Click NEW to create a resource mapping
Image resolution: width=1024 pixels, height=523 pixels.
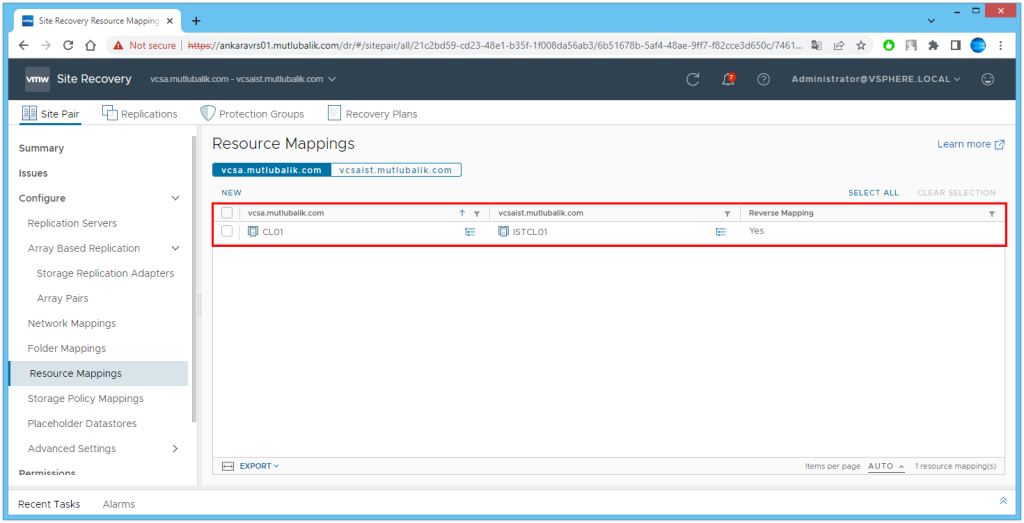[231, 193]
